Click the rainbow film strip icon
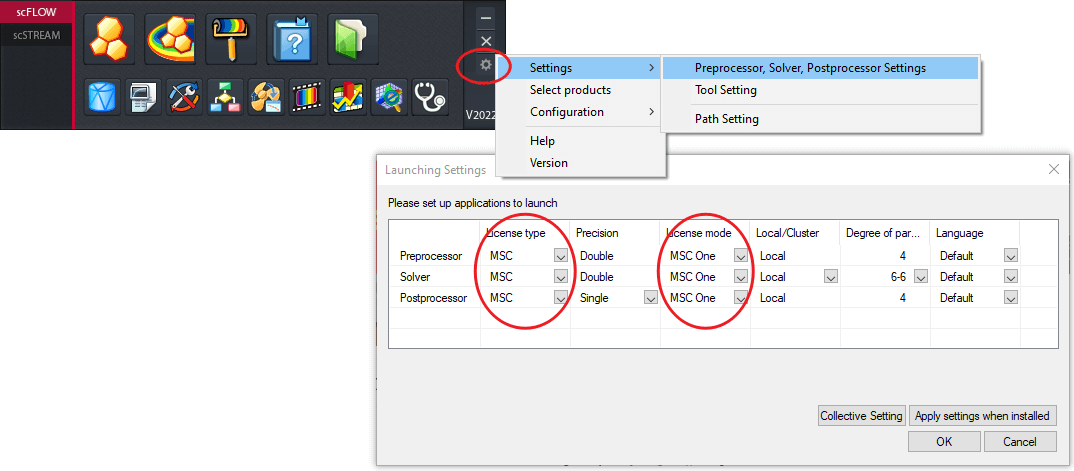1074x471 pixels. tap(307, 98)
